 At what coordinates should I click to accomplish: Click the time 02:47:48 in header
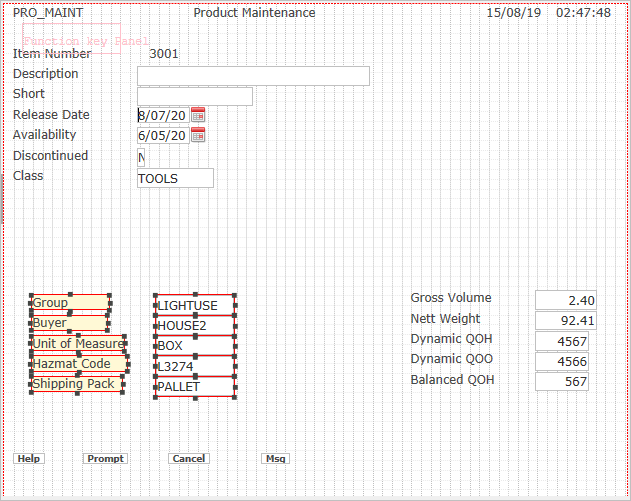(x=584, y=12)
